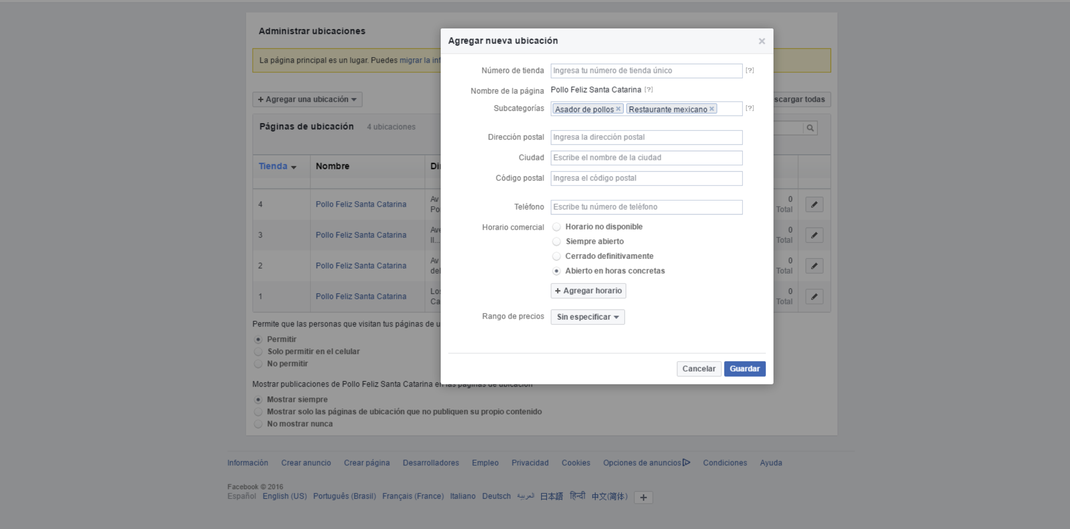This screenshot has height=529, width=1070.
Task: Open Pollo Feliz Santa Catarina store 4 link
Action: 361,204
